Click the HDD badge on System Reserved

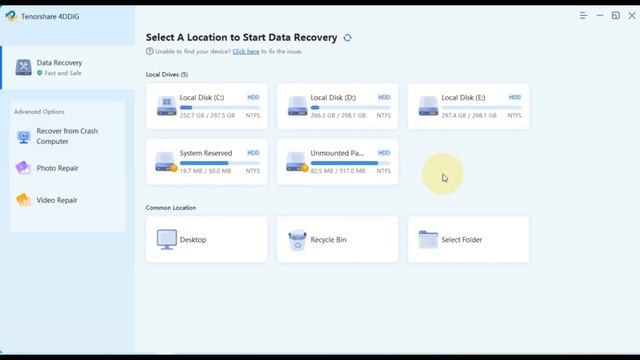pyautogui.click(x=253, y=153)
